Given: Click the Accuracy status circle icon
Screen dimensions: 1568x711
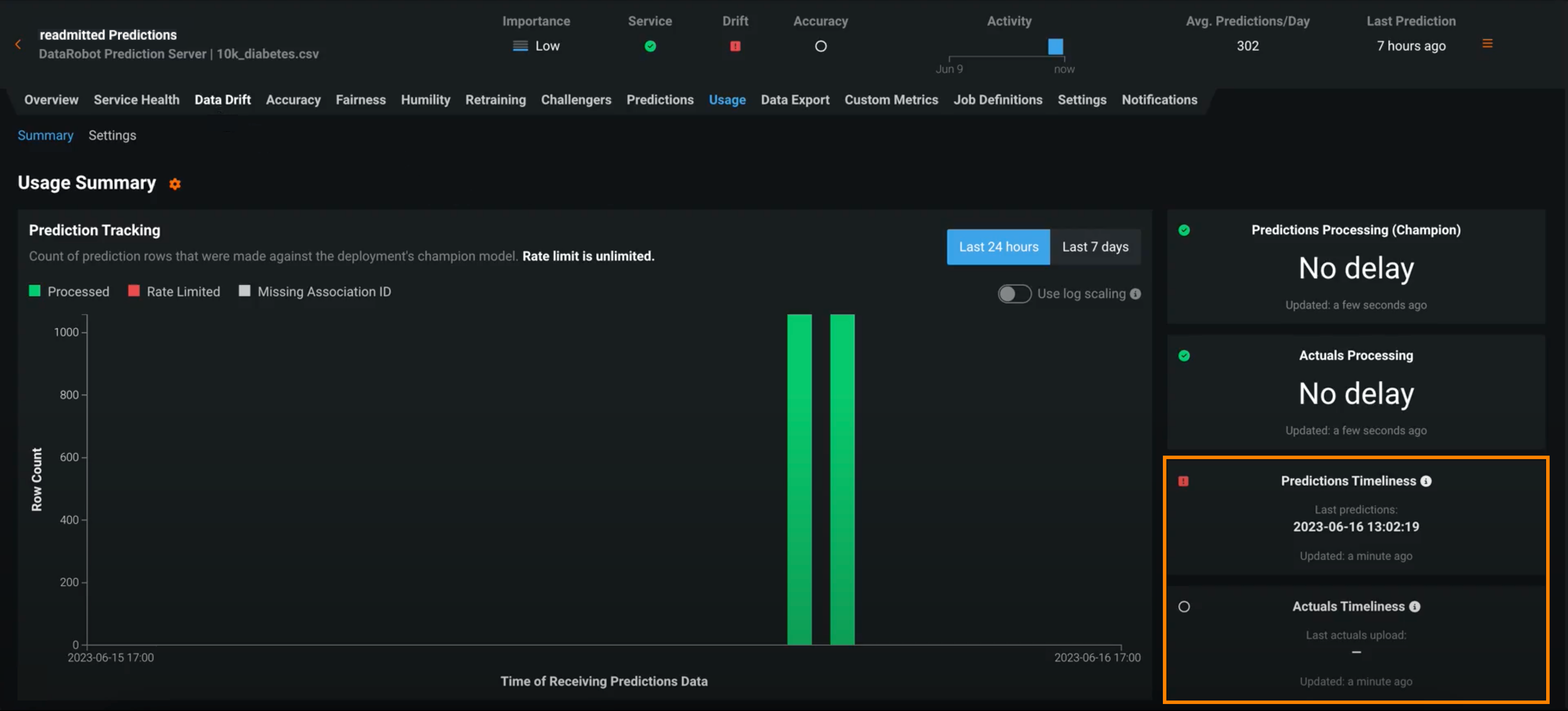Looking at the screenshot, I should [x=820, y=46].
